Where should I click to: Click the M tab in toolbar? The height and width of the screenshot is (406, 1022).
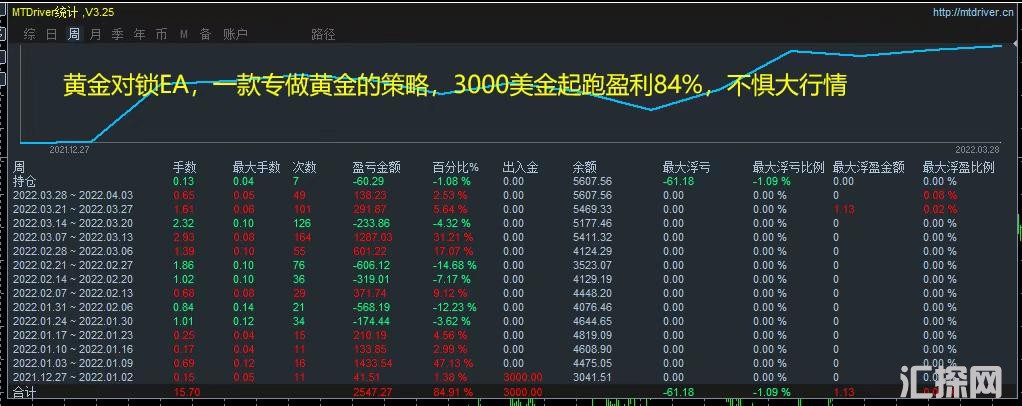point(183,34)
